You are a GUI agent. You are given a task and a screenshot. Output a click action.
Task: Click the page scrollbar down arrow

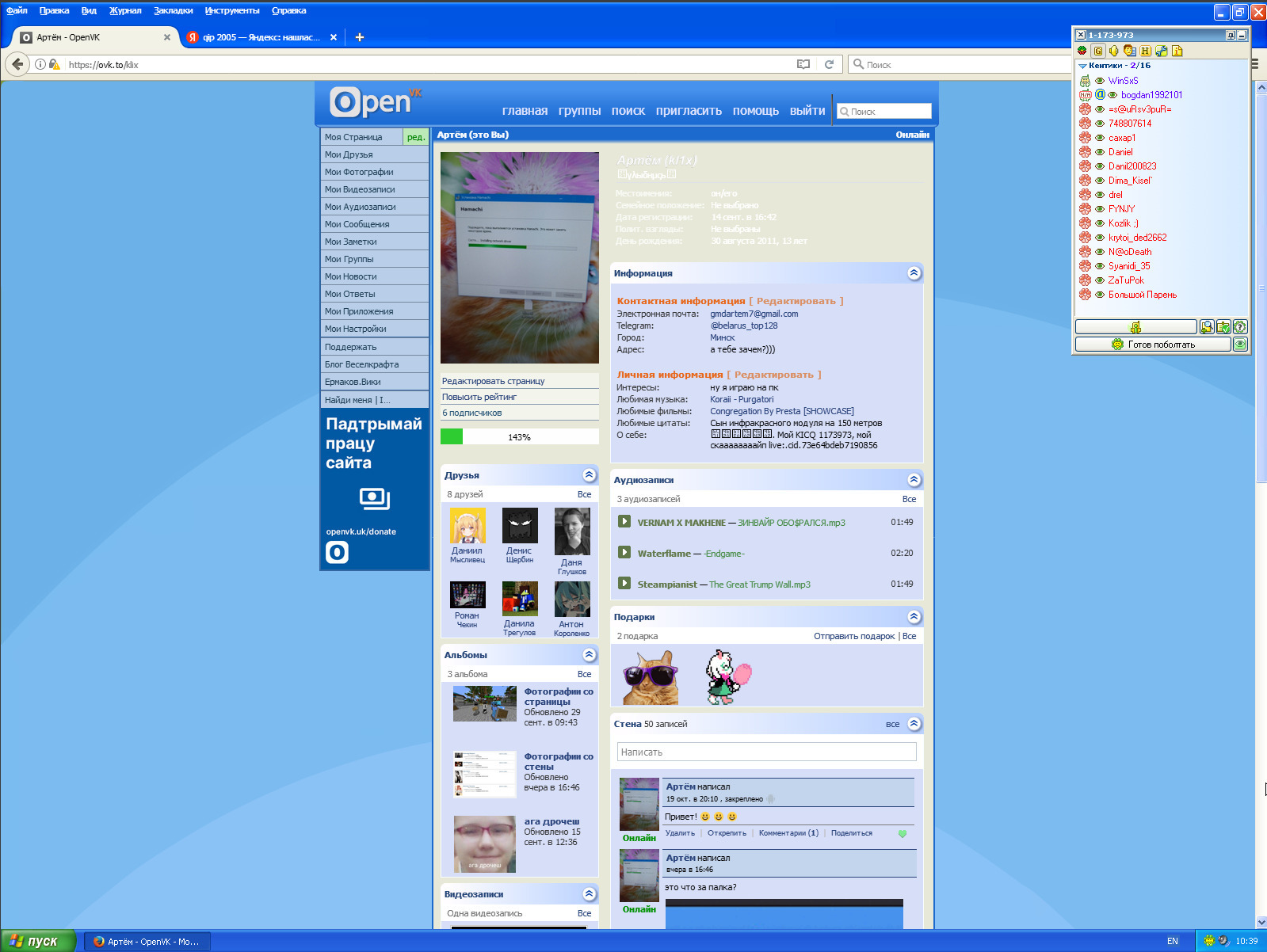[1261, 922]
